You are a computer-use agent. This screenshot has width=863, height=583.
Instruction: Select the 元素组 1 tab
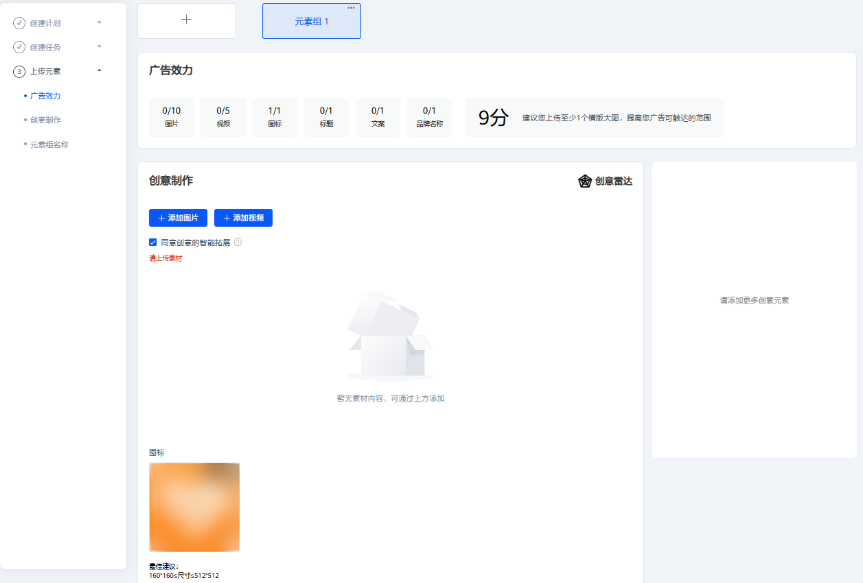(312, 21)
